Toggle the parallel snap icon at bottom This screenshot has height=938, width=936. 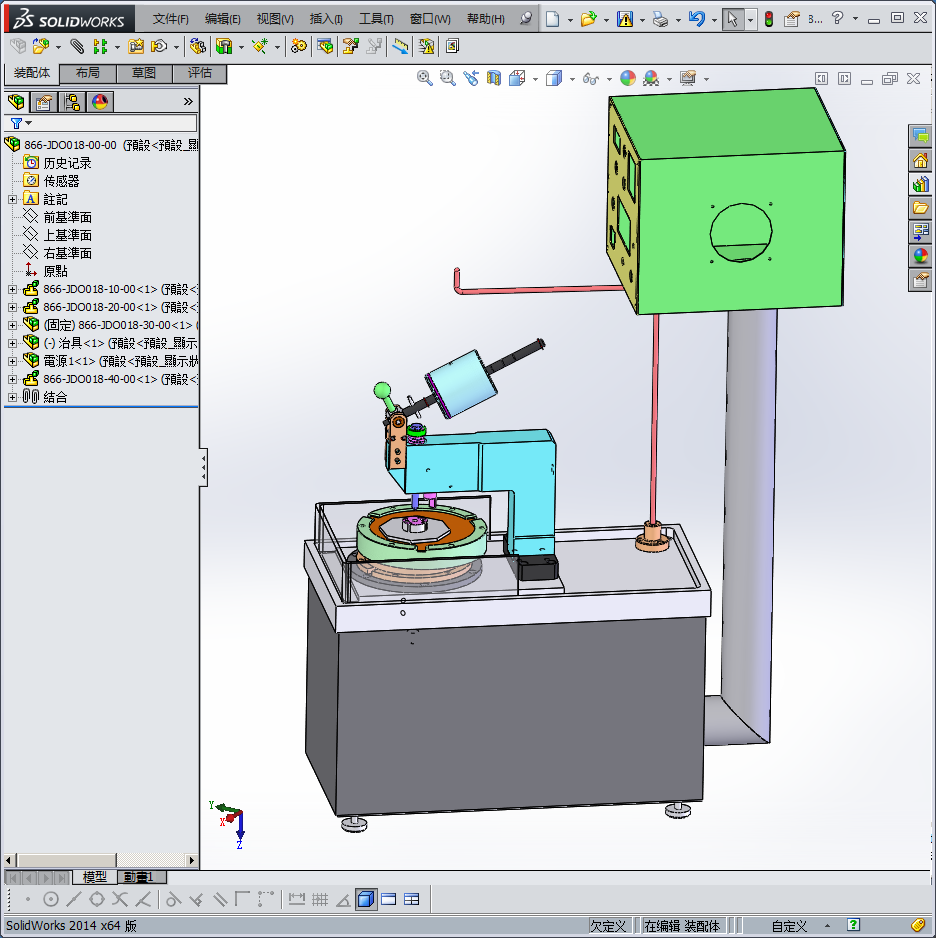click(220, 899)
